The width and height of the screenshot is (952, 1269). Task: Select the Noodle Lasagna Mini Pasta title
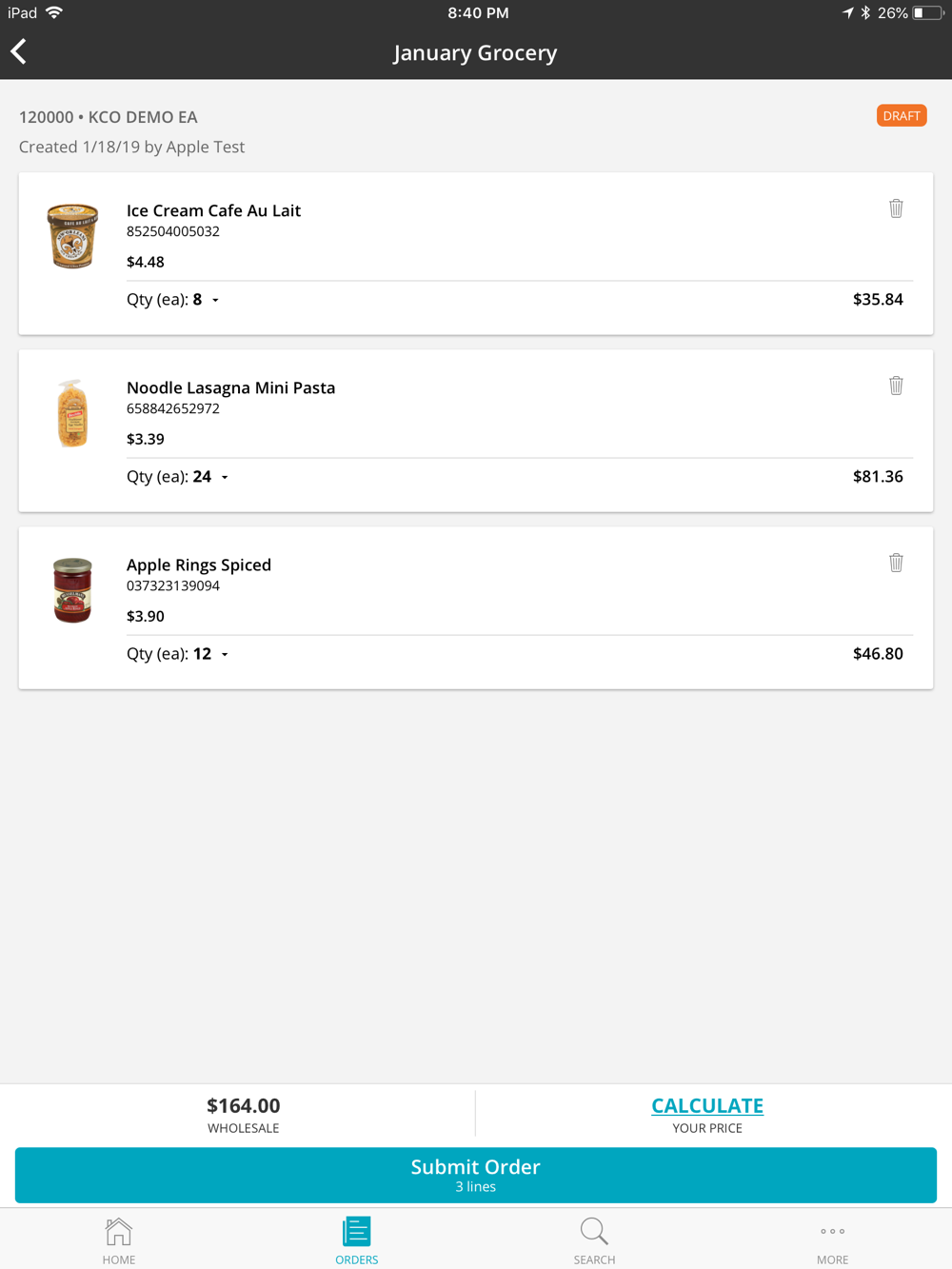pos(231,387)
